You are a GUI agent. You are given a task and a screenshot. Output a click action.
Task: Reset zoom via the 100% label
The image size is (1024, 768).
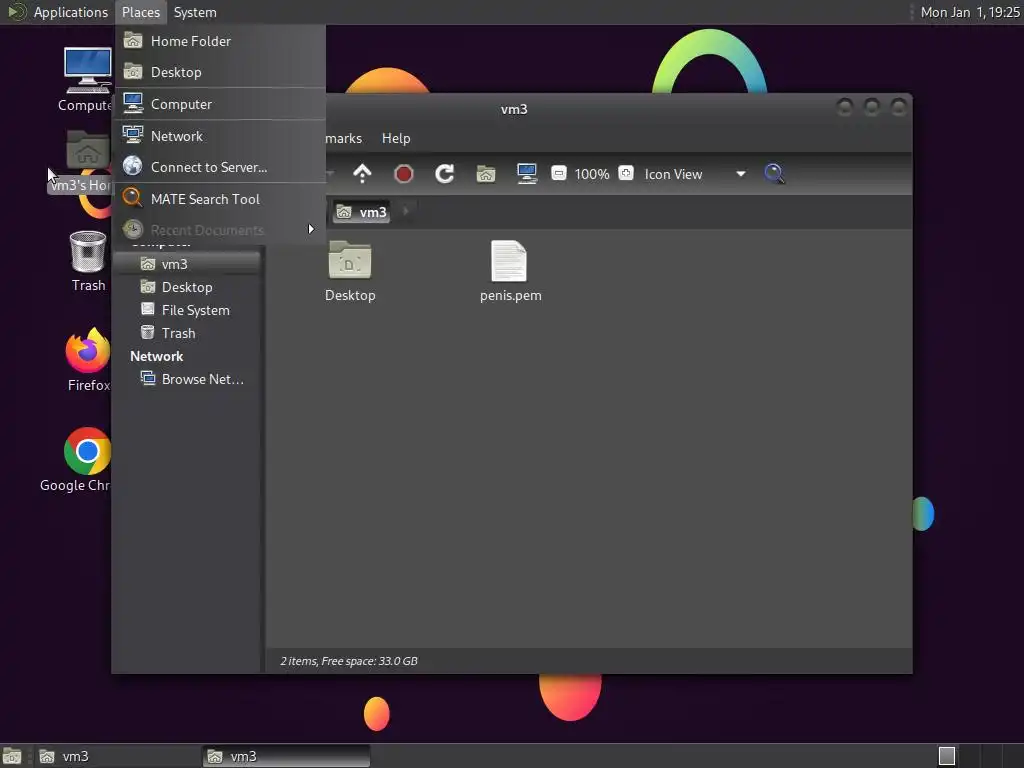click(592, 174)
